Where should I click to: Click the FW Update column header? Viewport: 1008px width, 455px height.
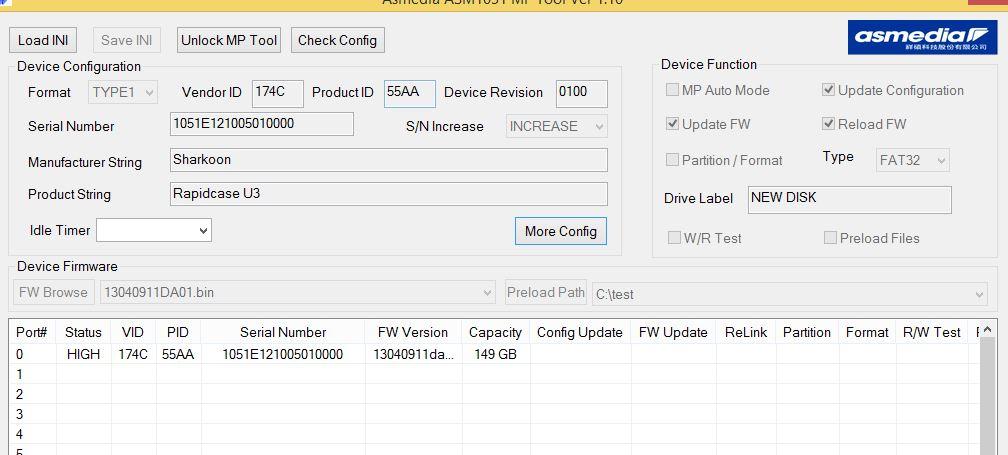click(673, 332)
